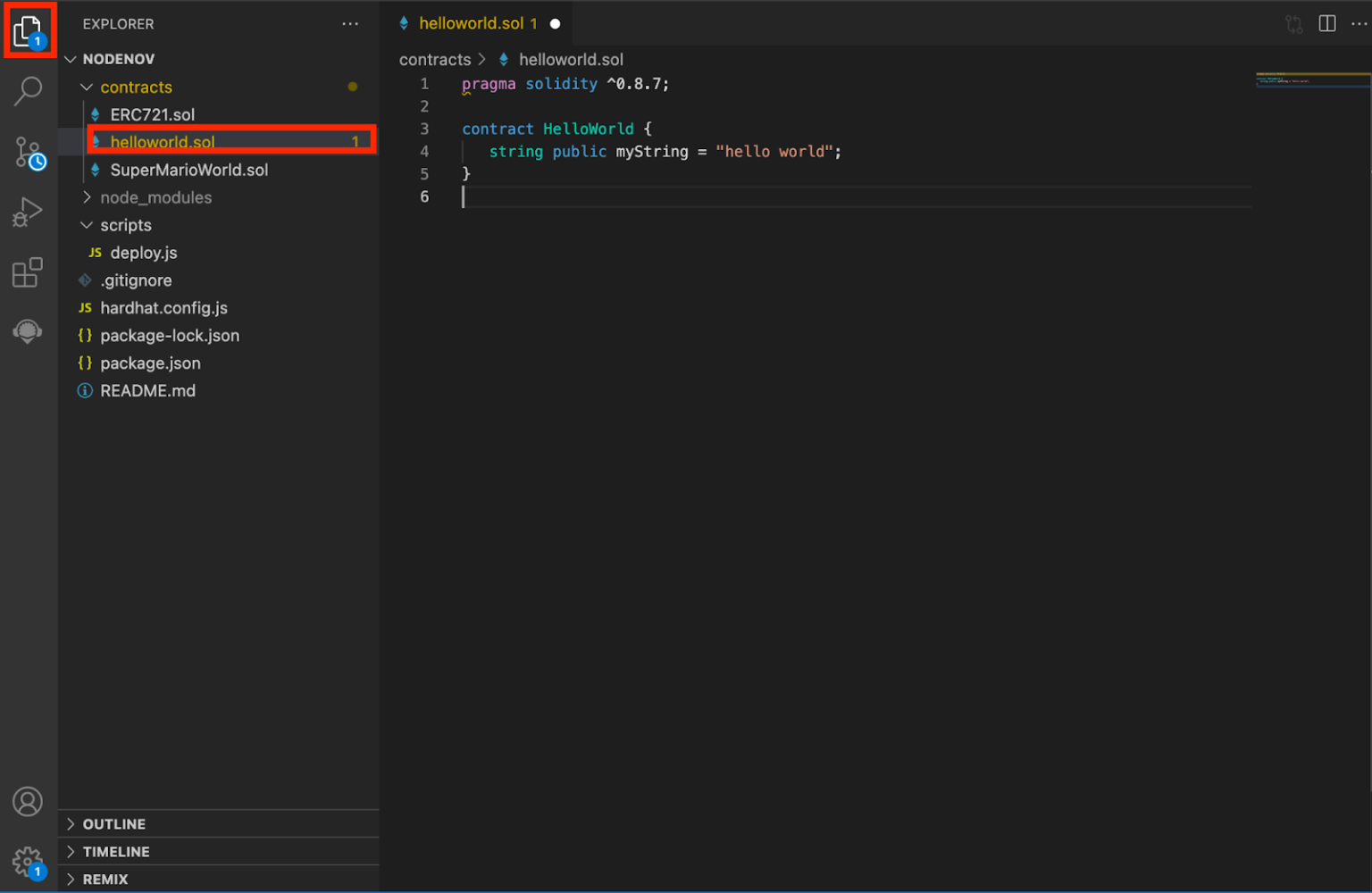Open the Accounts icon in activity bar
The width and height of the screenshot is (1372, 893).
click(x=27, y=801)
